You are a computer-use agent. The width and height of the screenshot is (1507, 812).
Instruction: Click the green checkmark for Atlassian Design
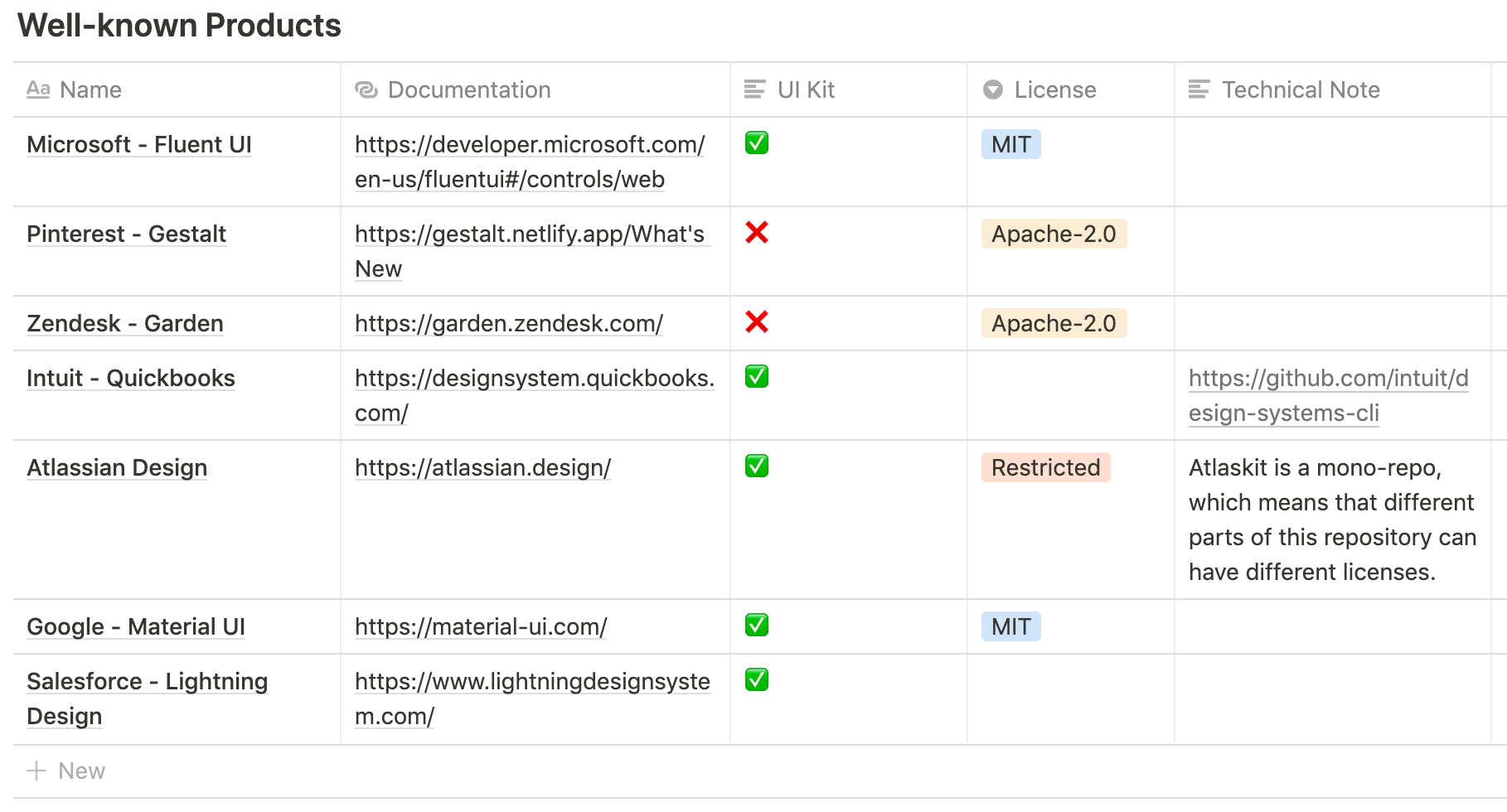[756, 466]
